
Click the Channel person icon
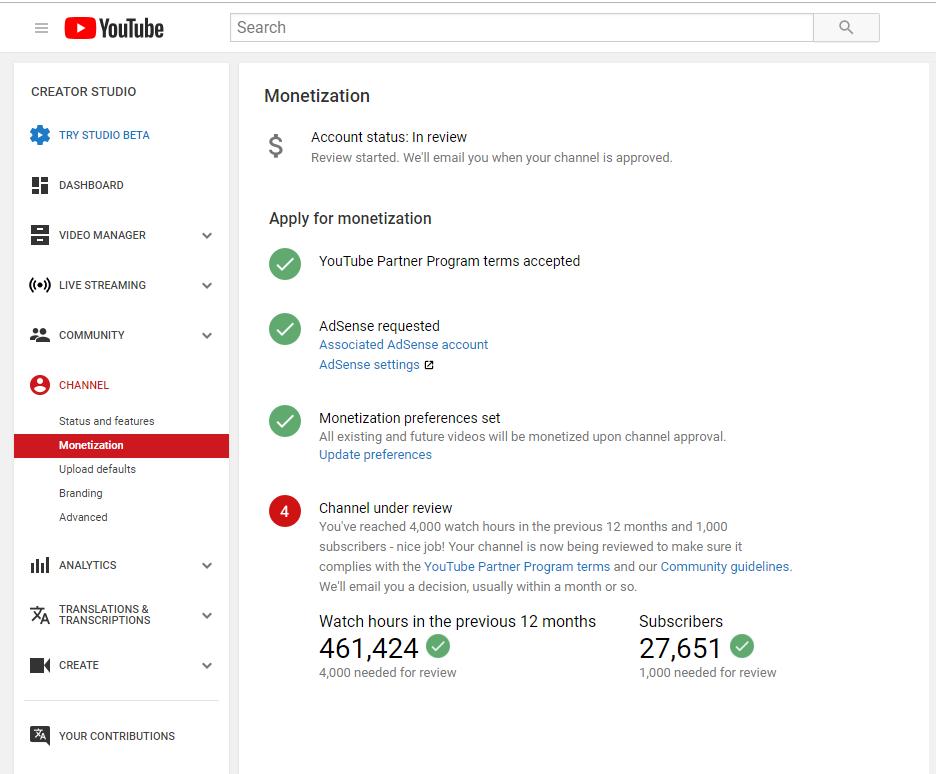40,385
